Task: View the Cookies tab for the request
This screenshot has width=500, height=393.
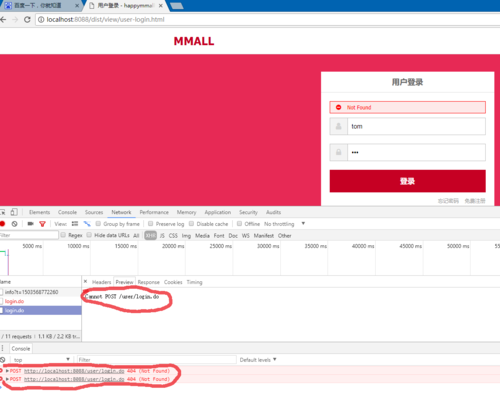Action: coord(173,282)
